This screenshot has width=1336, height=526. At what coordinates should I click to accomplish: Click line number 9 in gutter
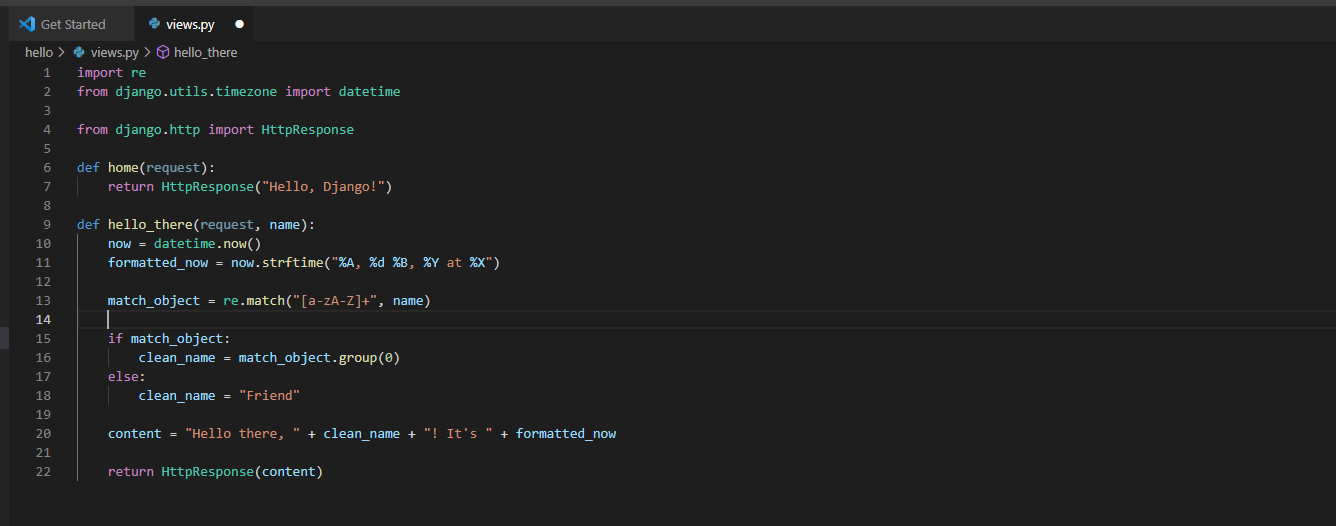coord(47,225)
